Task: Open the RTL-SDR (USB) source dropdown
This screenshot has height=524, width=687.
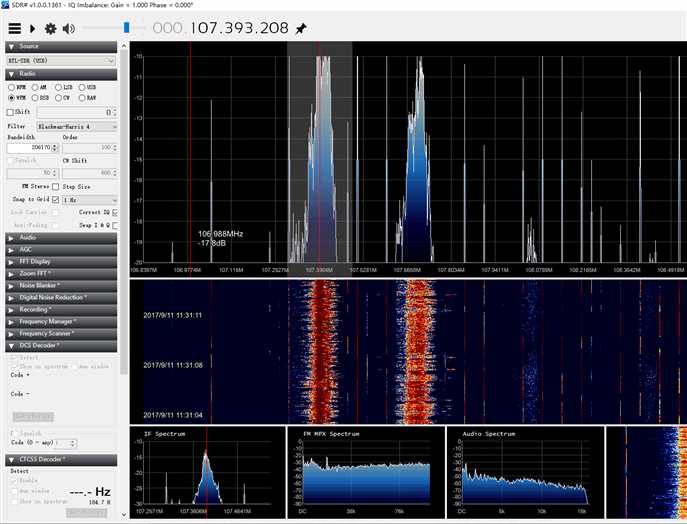Action: pos(62,60)
